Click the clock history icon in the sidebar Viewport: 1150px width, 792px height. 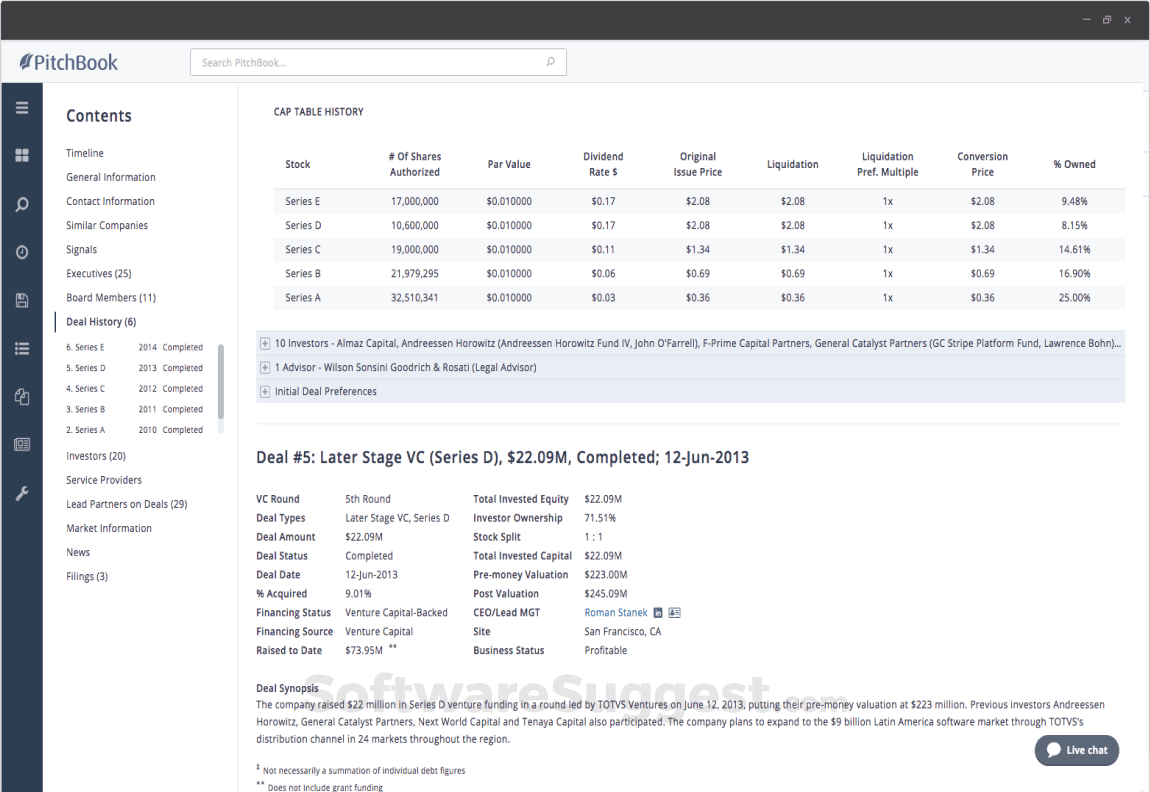pyautogui.click(x=21, y=251)
